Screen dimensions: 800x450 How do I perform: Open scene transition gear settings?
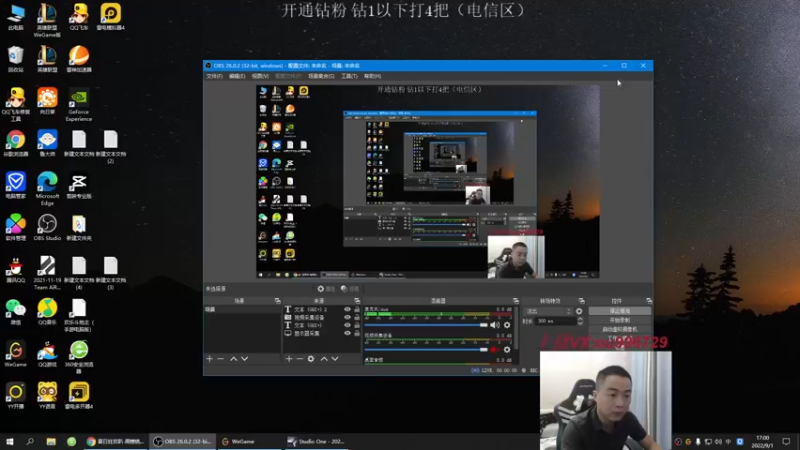(x=579, y=311)
